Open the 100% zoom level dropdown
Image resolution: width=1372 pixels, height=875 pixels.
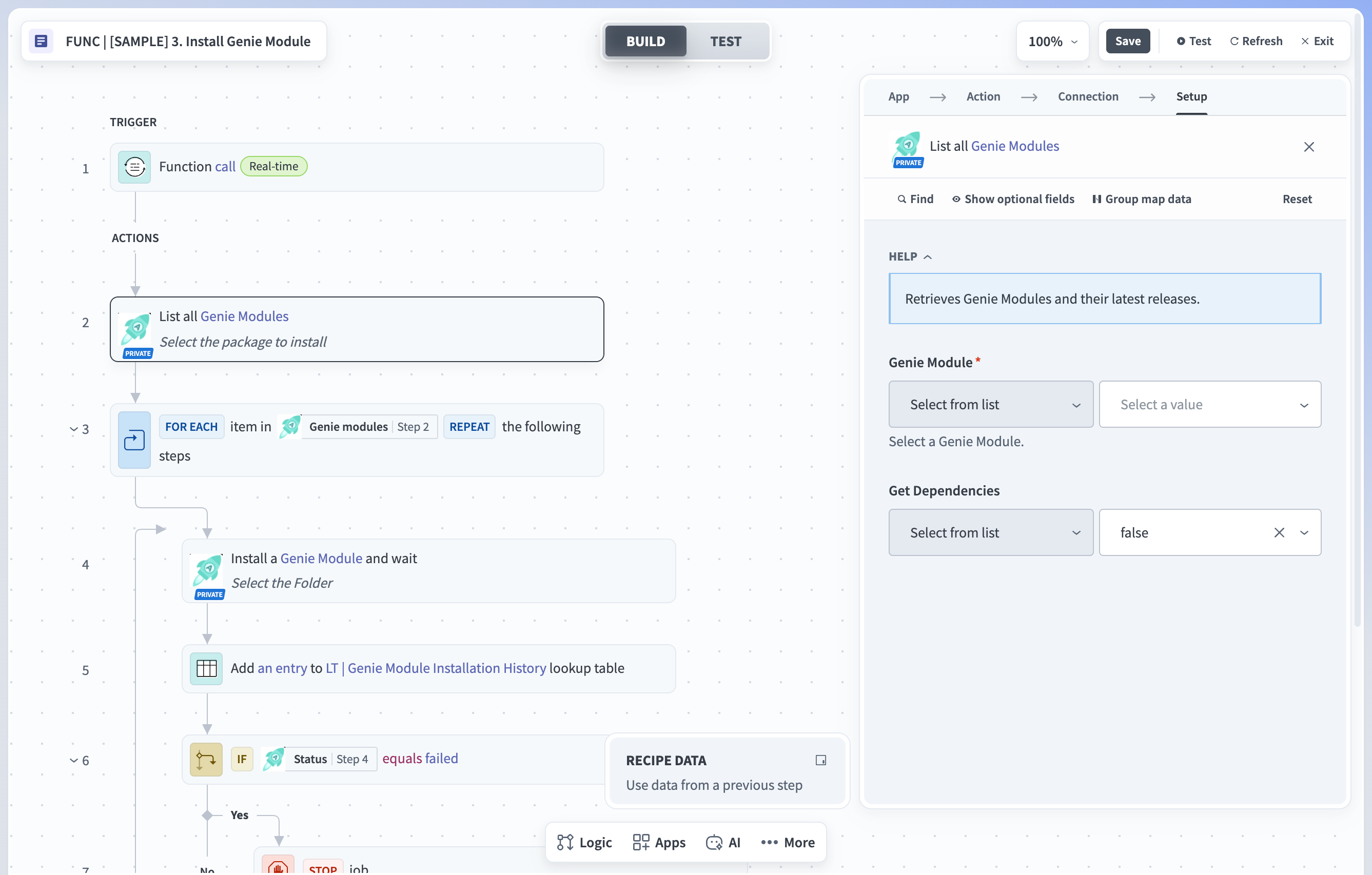1052,41
